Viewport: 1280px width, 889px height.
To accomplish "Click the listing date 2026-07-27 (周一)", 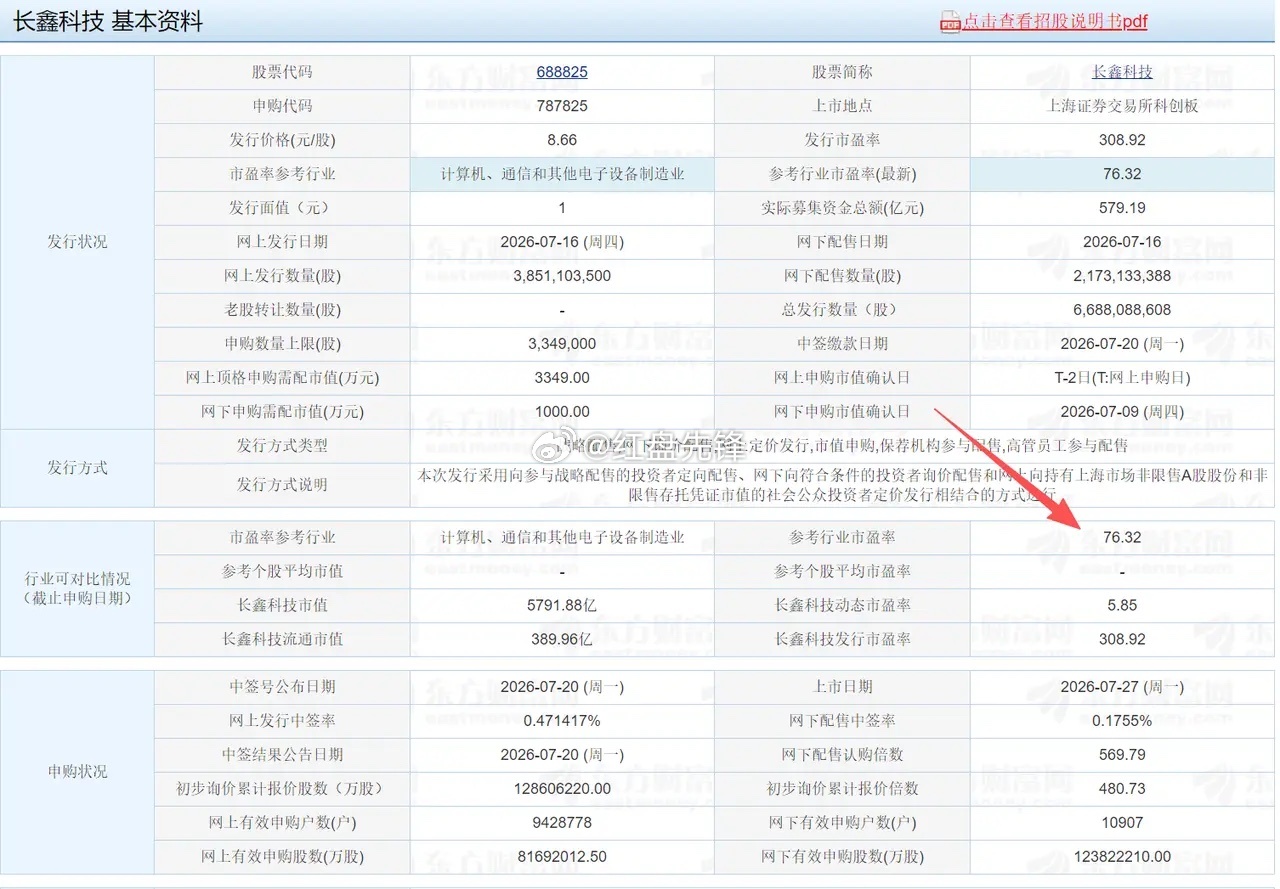I will (x=1122, y=687).
